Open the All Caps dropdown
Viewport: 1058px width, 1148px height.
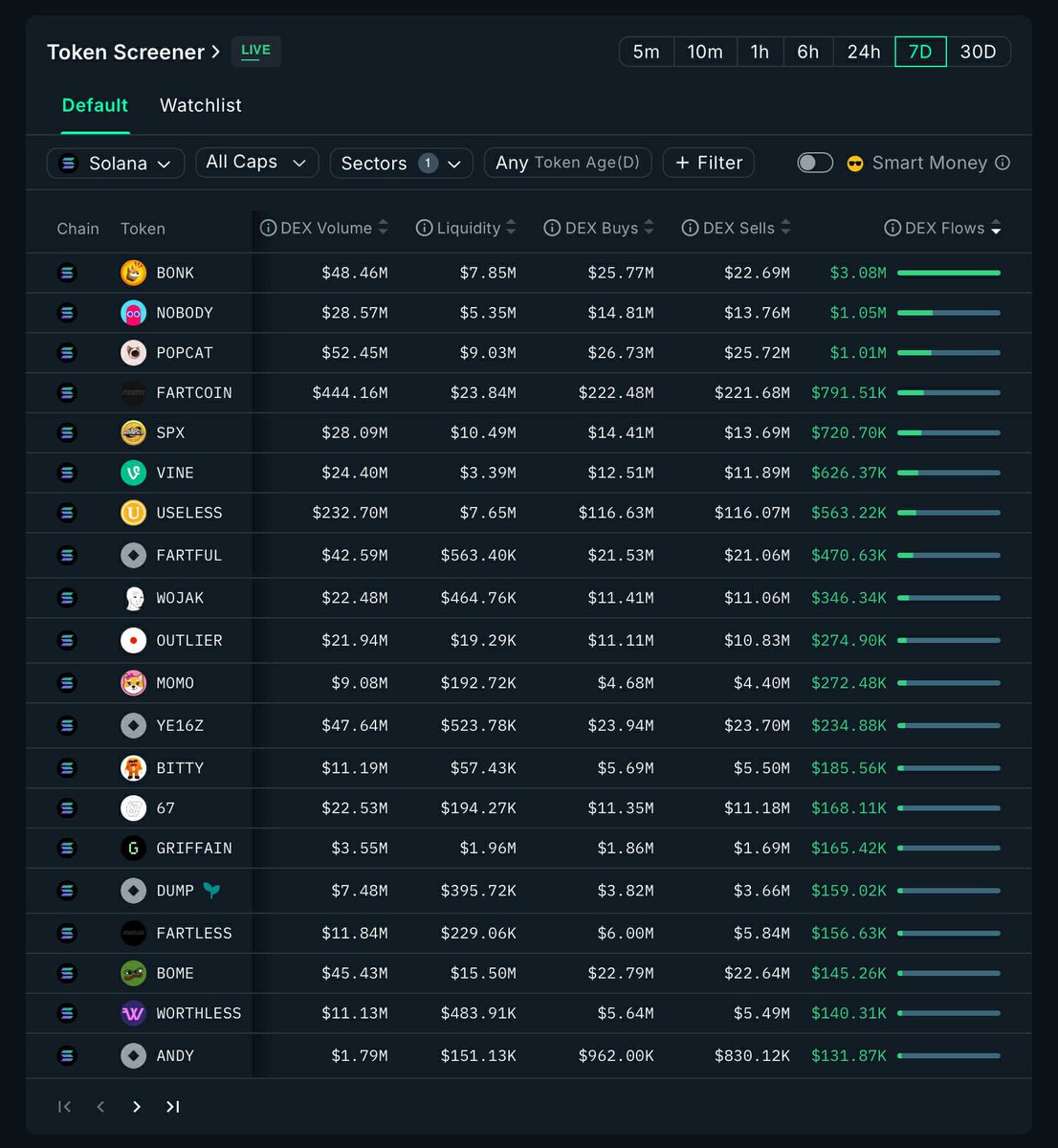(256, 163)
